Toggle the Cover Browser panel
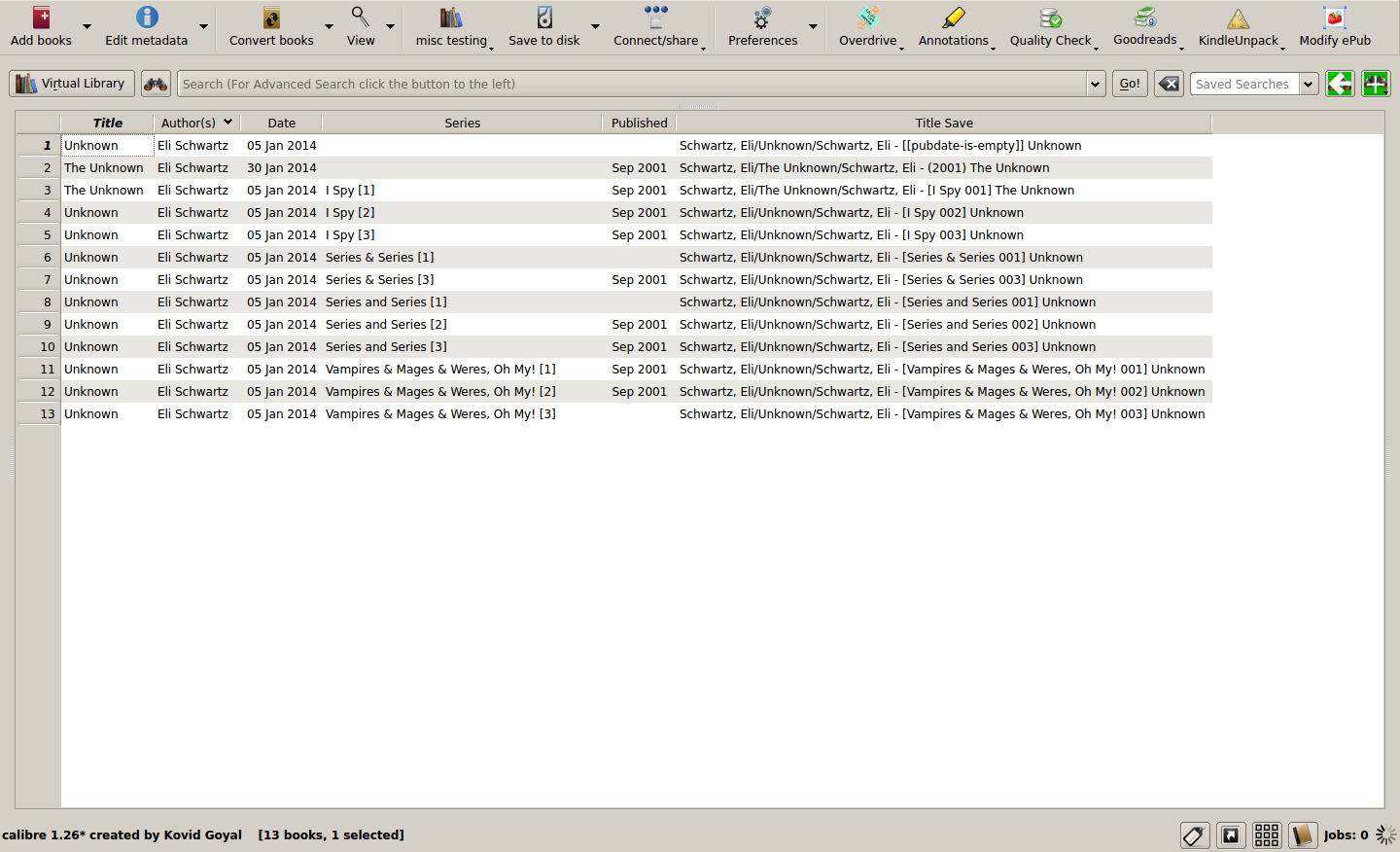The height and width of the screenshot is (852, 1400). [1231, 834]
